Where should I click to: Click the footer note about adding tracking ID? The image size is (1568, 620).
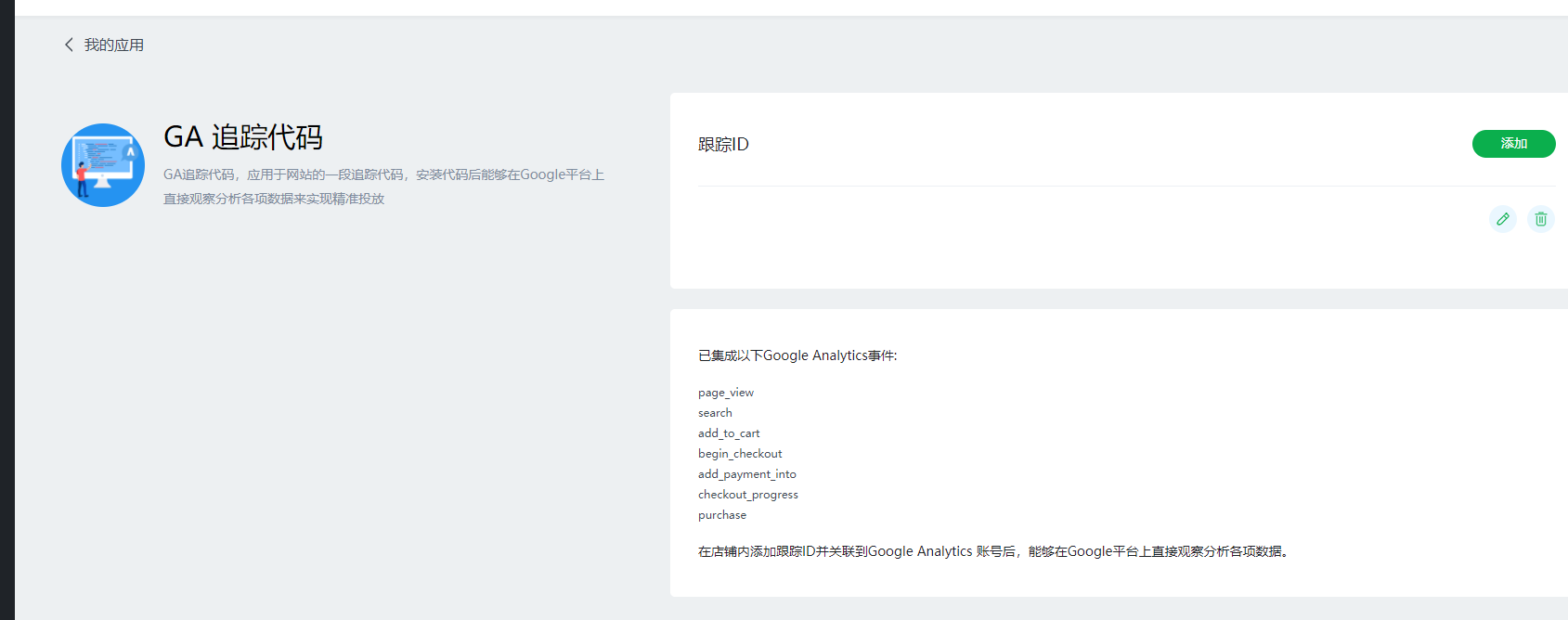(x=993, y=551)
